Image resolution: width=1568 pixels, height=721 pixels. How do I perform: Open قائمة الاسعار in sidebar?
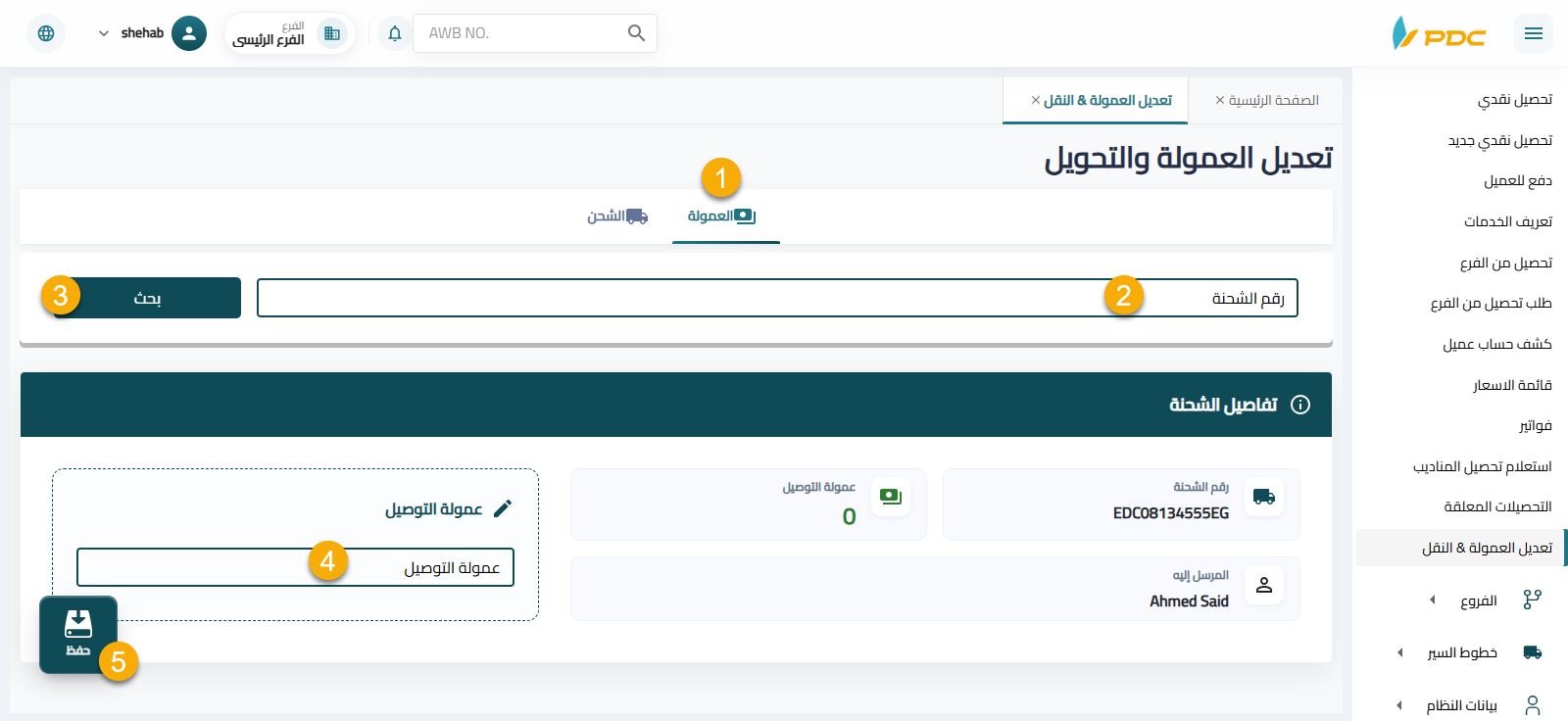1512,385
